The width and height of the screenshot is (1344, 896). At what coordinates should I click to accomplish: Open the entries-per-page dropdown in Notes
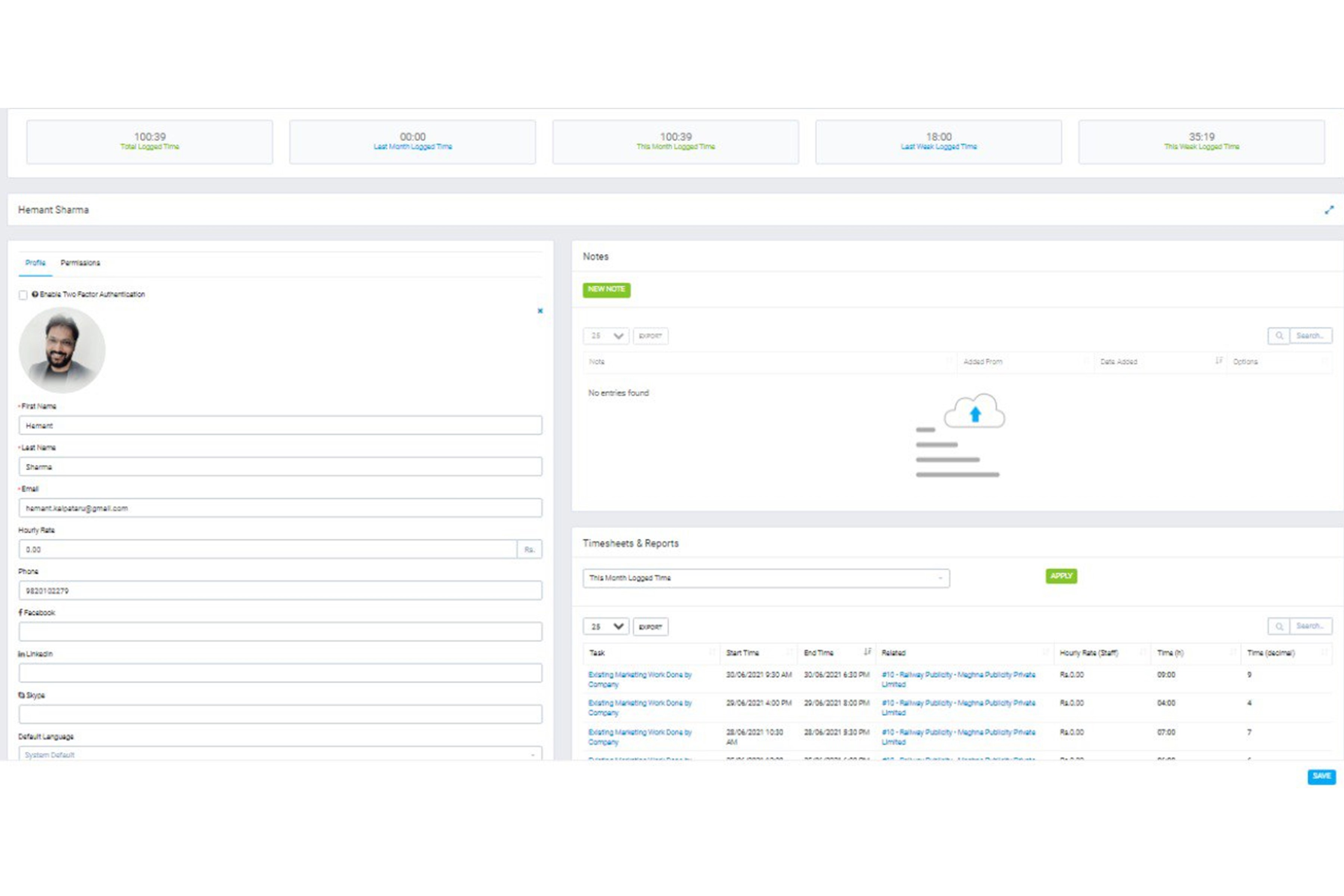[605, 335]
